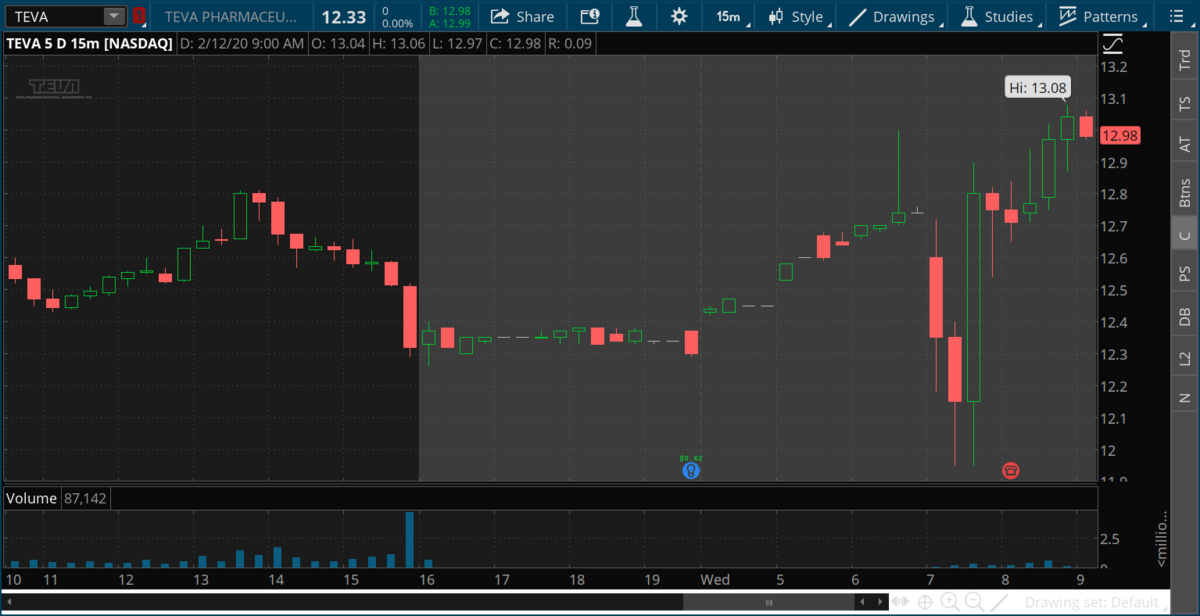Open the TS side tab

(x=1185, y=103)
